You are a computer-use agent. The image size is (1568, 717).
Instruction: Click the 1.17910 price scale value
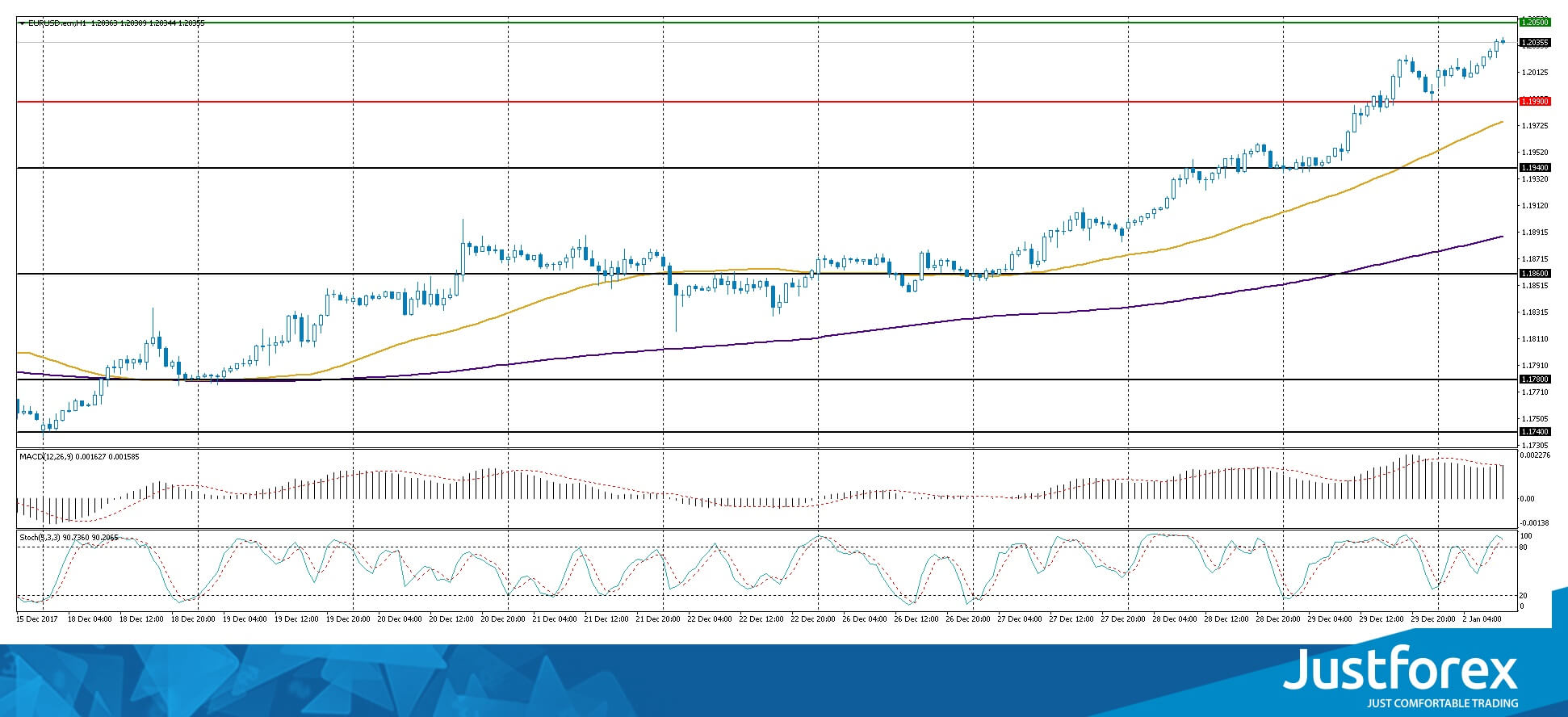pos(1535,366)
